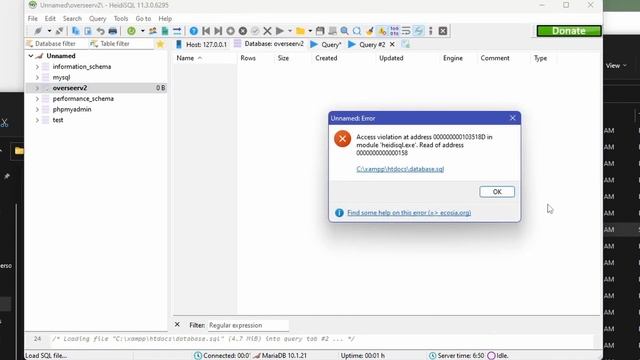The image size is (640, 360).
Task: Toggle wrap long lines button
Action: coord(406,31)
